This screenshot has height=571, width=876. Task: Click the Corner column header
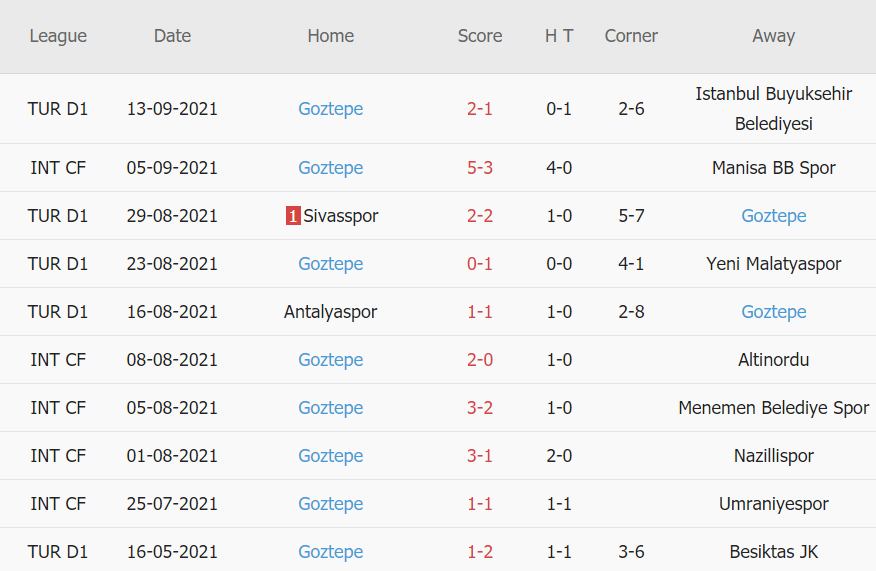click(x=631, y=36)
